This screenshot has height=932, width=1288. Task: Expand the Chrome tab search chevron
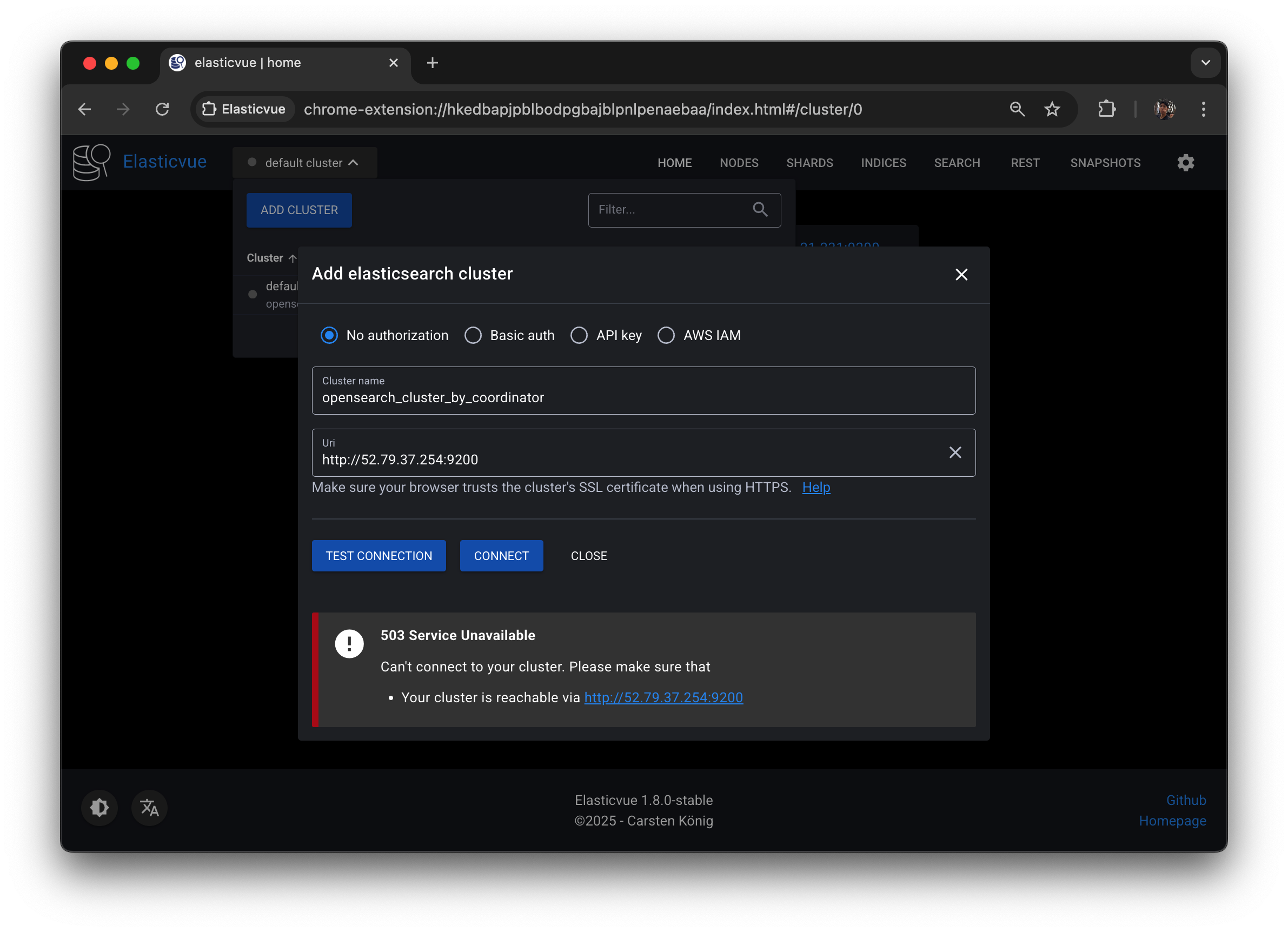pyautogui.click(x=1205, y=63)
